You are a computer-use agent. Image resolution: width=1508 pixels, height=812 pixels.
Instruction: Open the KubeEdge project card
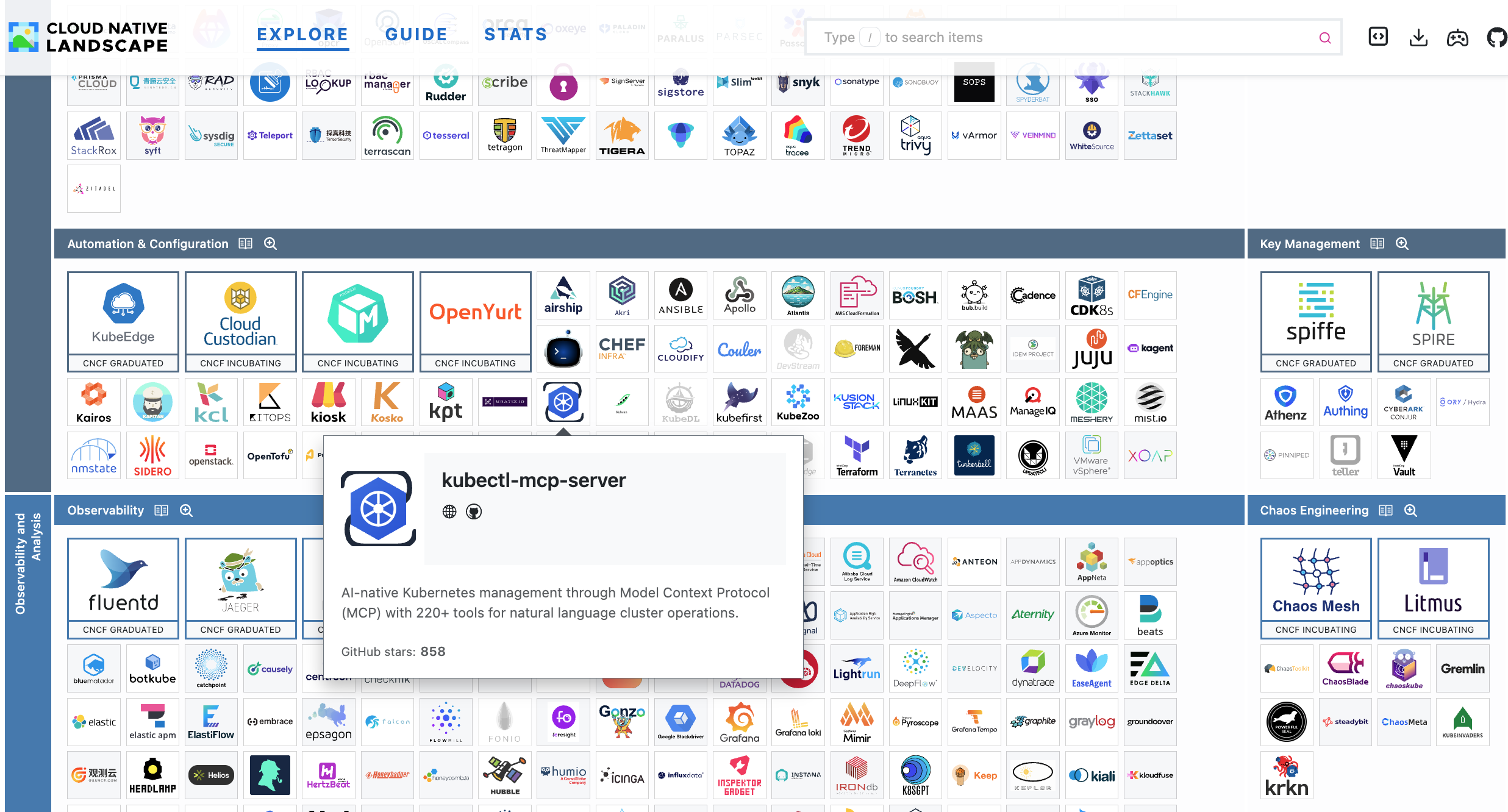(123, 322)
